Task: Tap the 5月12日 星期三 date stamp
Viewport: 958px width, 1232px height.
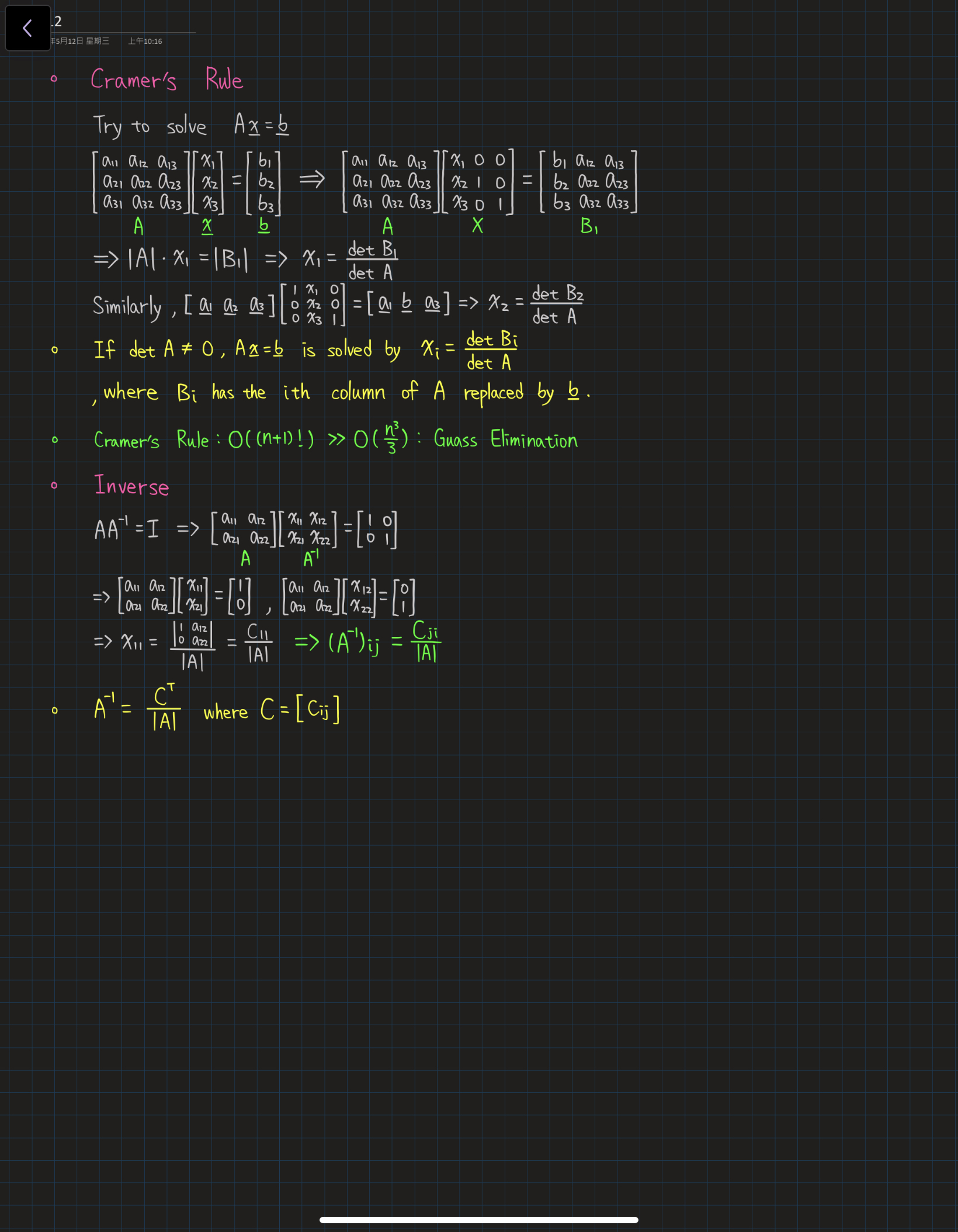Action: pos(80,41)
